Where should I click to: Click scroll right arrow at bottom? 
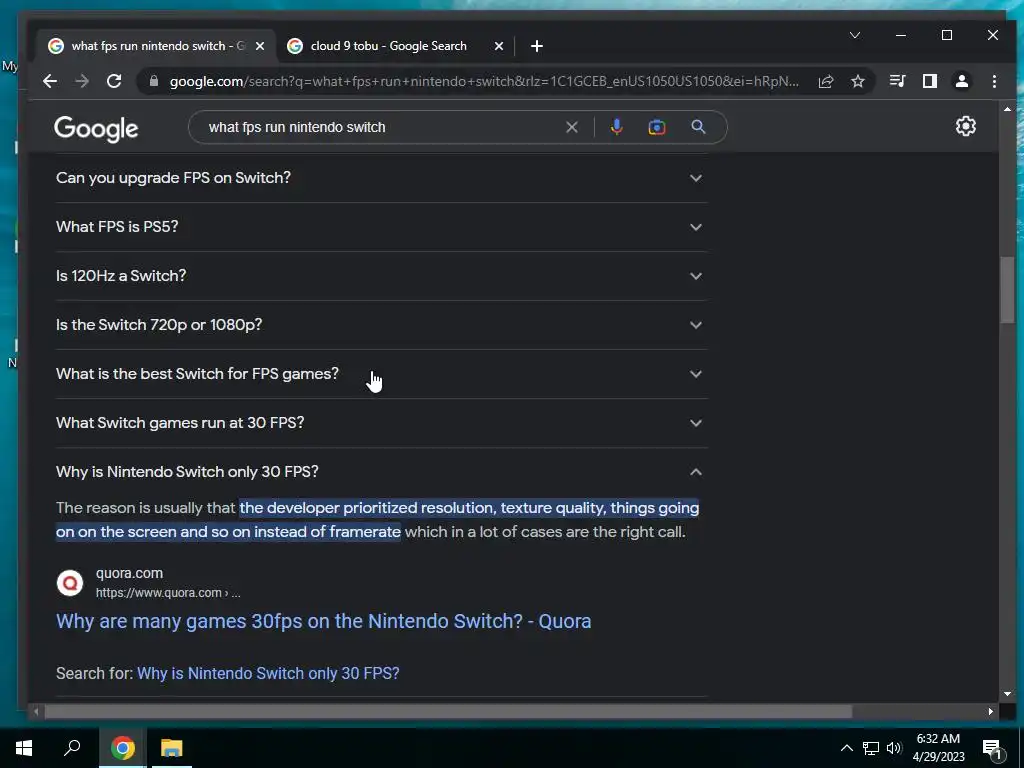(x=991, y=711)
